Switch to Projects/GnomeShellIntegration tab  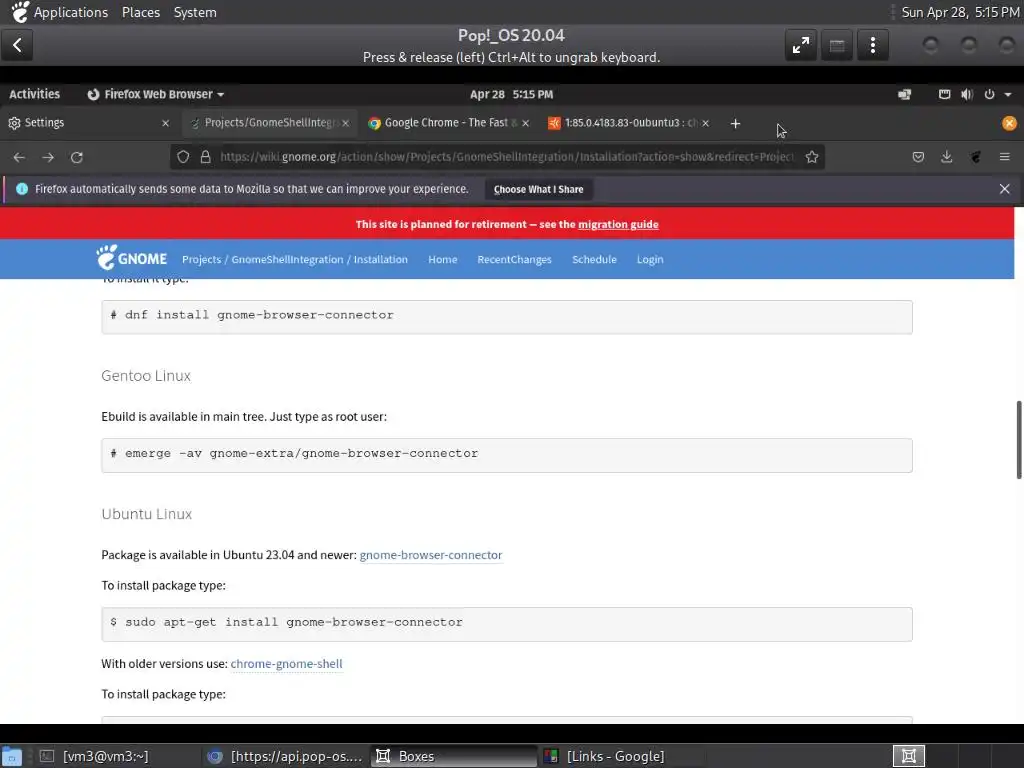pyautogui.click(x=270, y=123)
